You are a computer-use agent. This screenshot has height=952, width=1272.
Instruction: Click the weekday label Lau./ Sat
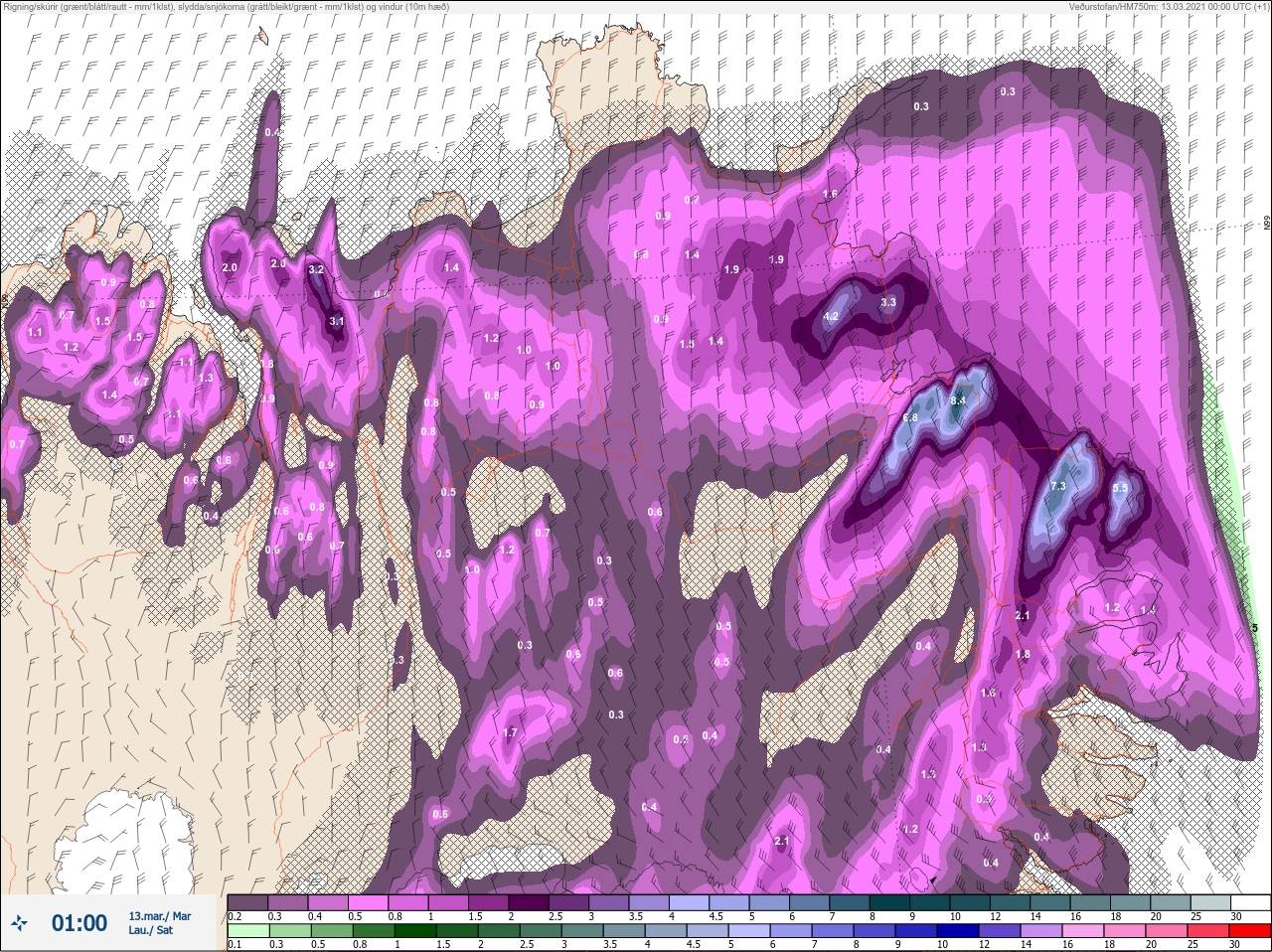pyautogui.click(x=150, y=930)
